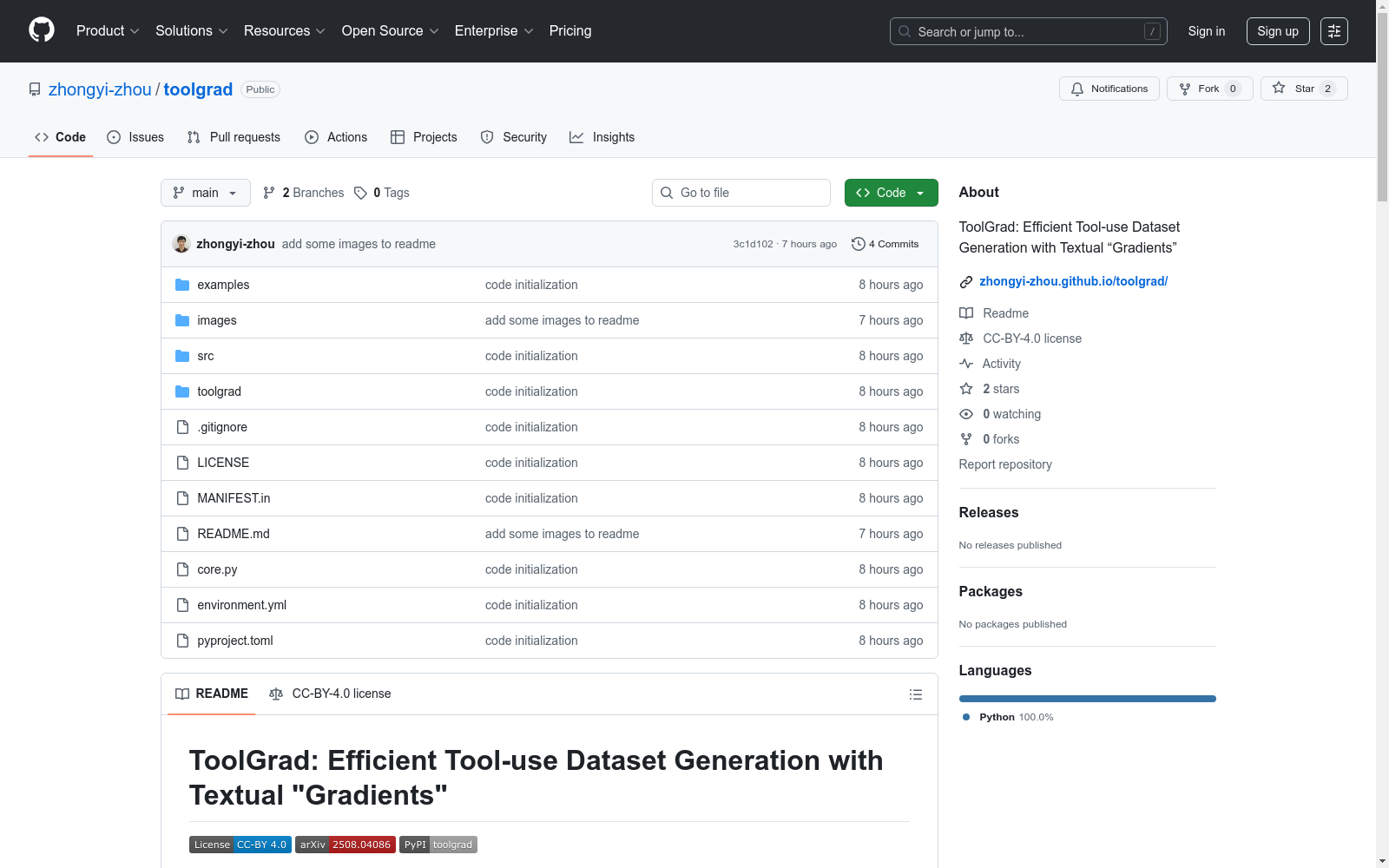This screenshot has height=868, width=1389.
Task: Open the src folder icon
Action: click(182, 356)
